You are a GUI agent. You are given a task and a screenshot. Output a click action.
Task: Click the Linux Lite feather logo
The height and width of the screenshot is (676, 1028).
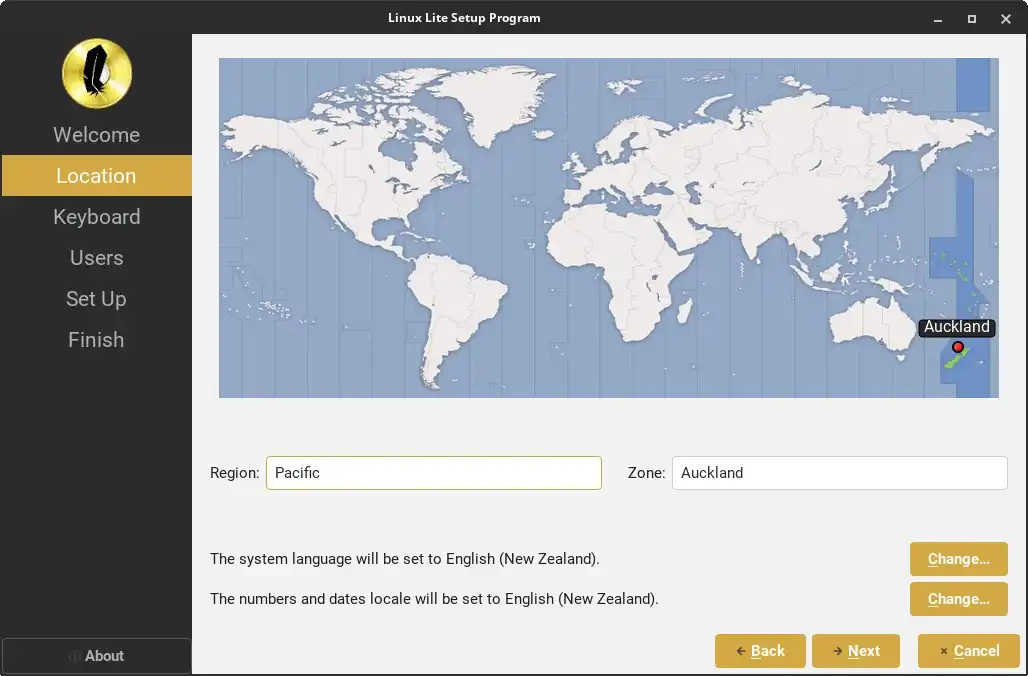click(x=97, y=73)
